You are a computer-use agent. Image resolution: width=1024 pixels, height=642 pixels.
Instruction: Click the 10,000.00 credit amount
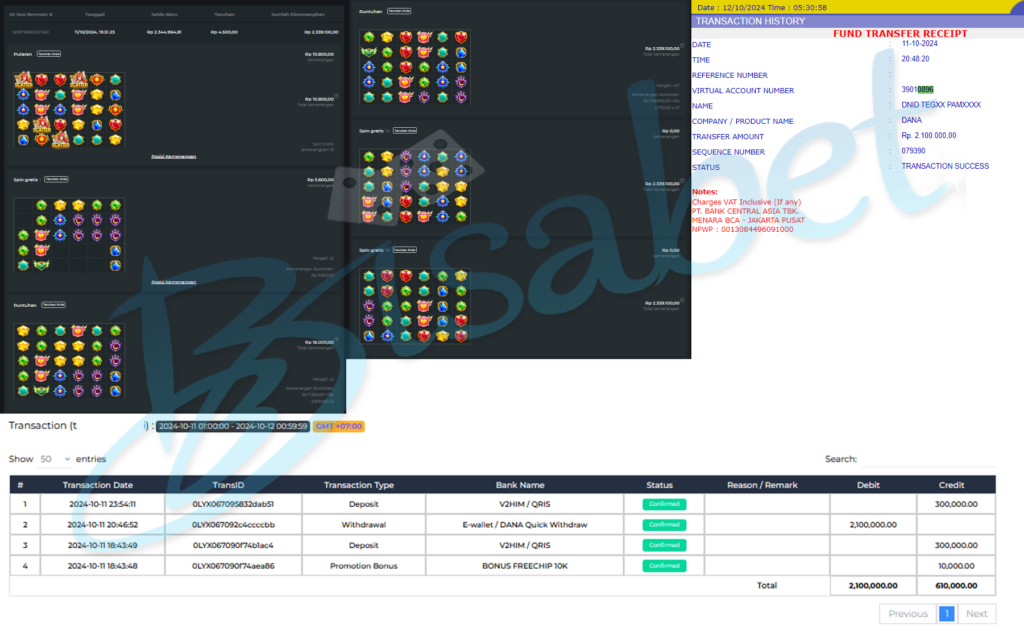(x=956, y=566)
